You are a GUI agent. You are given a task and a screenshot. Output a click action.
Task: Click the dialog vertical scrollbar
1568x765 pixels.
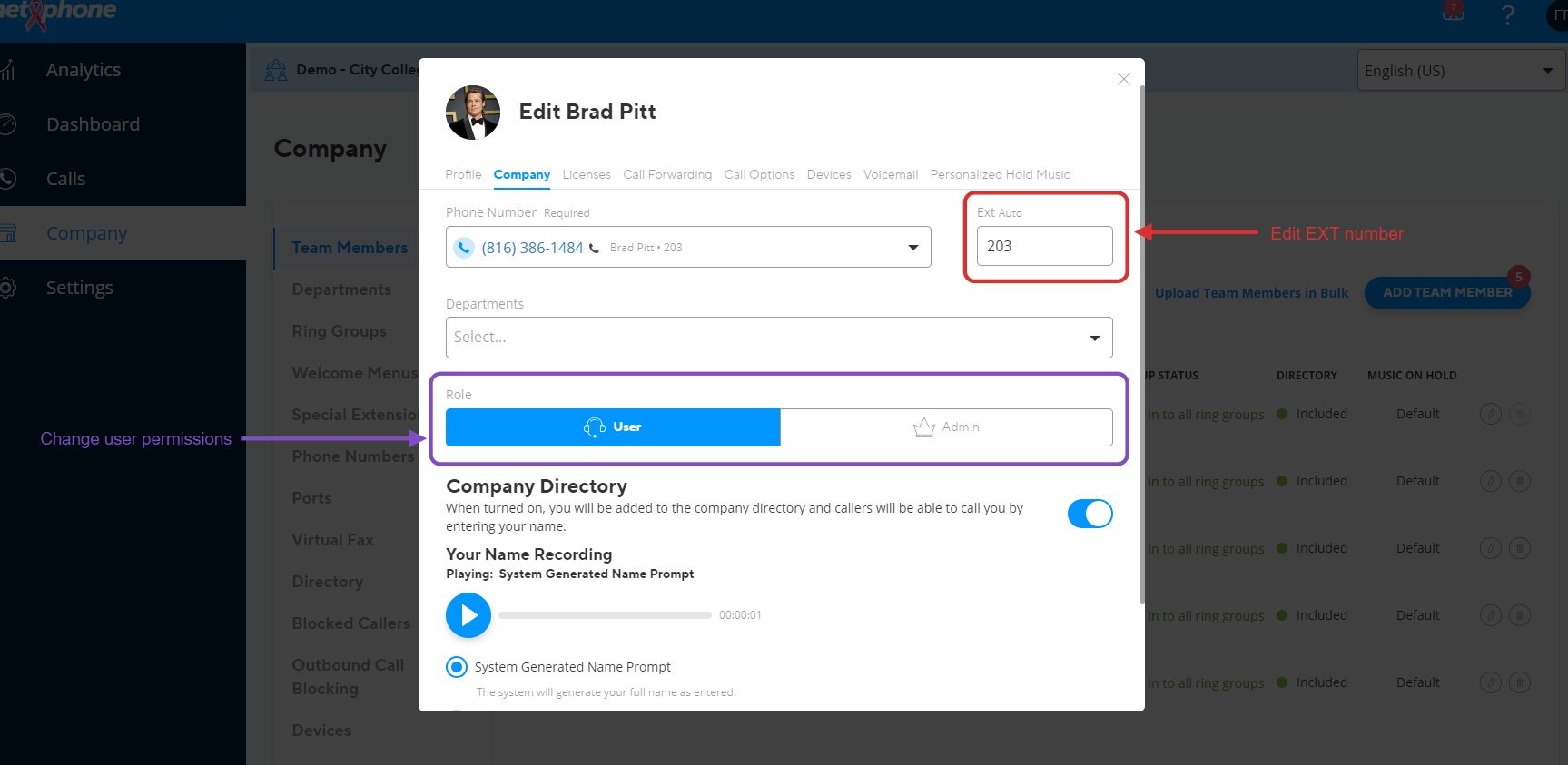[x=1141, y=345]
